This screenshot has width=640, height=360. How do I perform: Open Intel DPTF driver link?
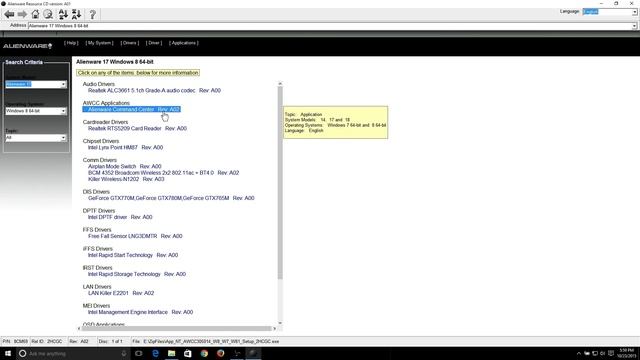(x=120, y=217)
